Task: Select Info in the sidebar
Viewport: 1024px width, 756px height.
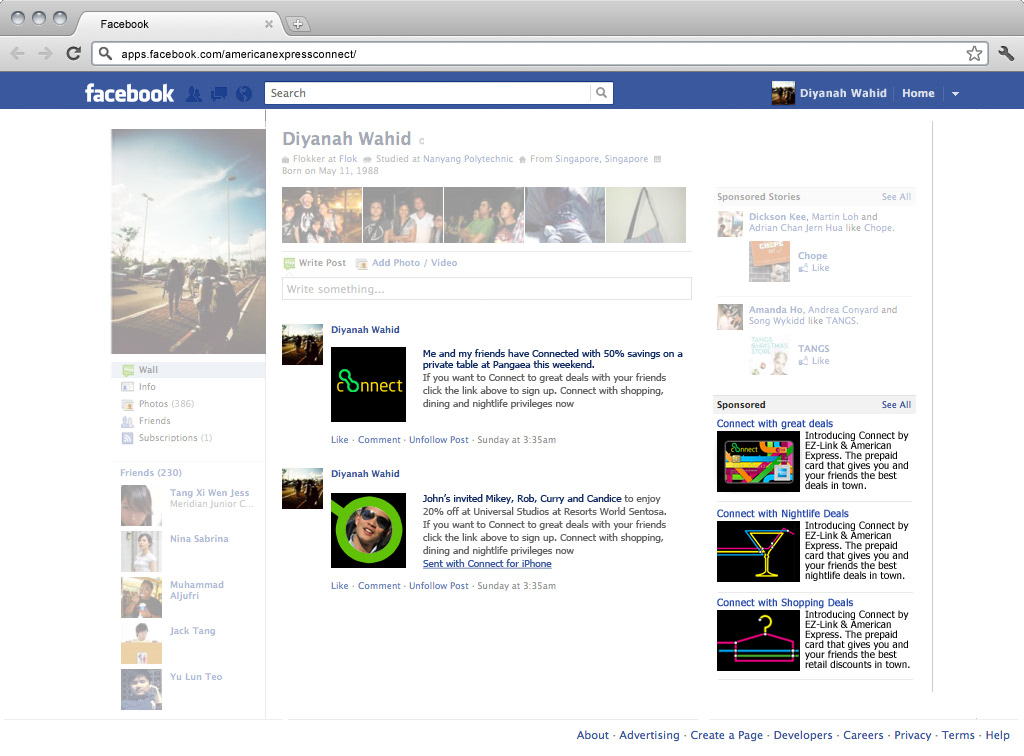Action: [147, 386]
